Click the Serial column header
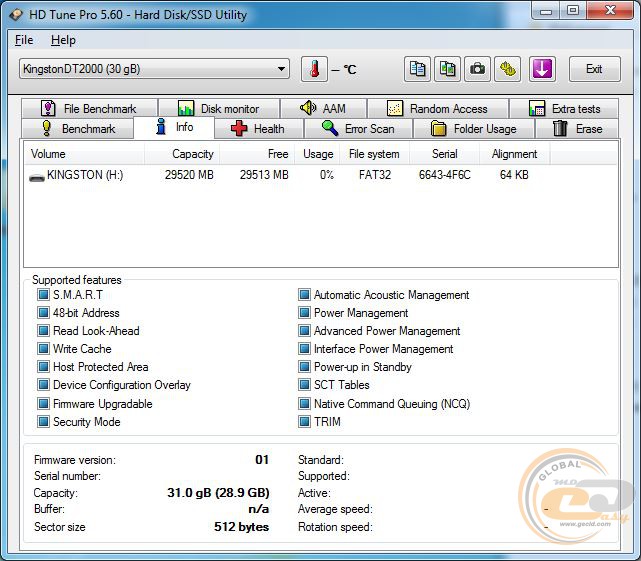 (x=444, y=154)
